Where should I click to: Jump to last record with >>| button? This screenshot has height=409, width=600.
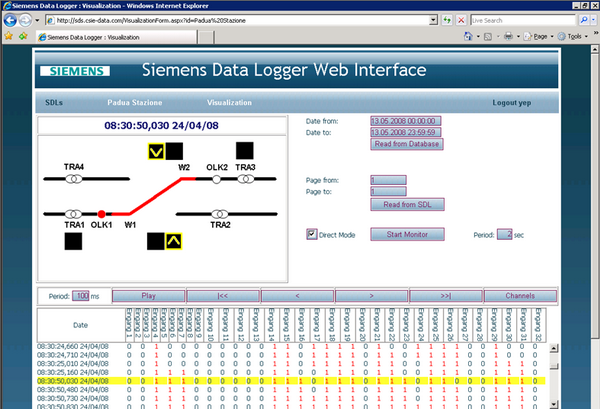coord(446,296)
